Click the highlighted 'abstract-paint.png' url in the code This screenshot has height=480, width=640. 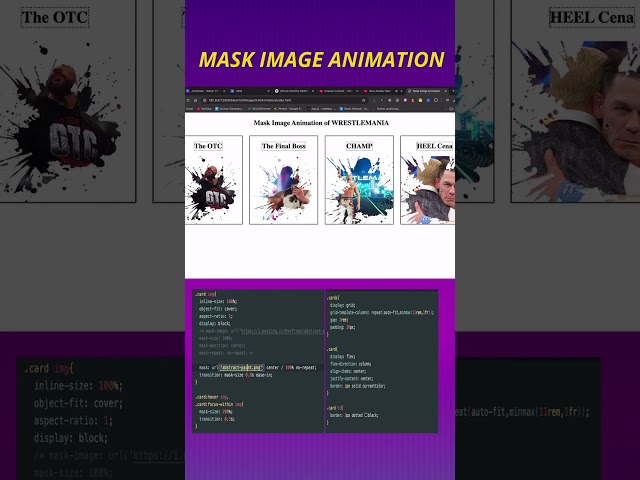(241, 367)
